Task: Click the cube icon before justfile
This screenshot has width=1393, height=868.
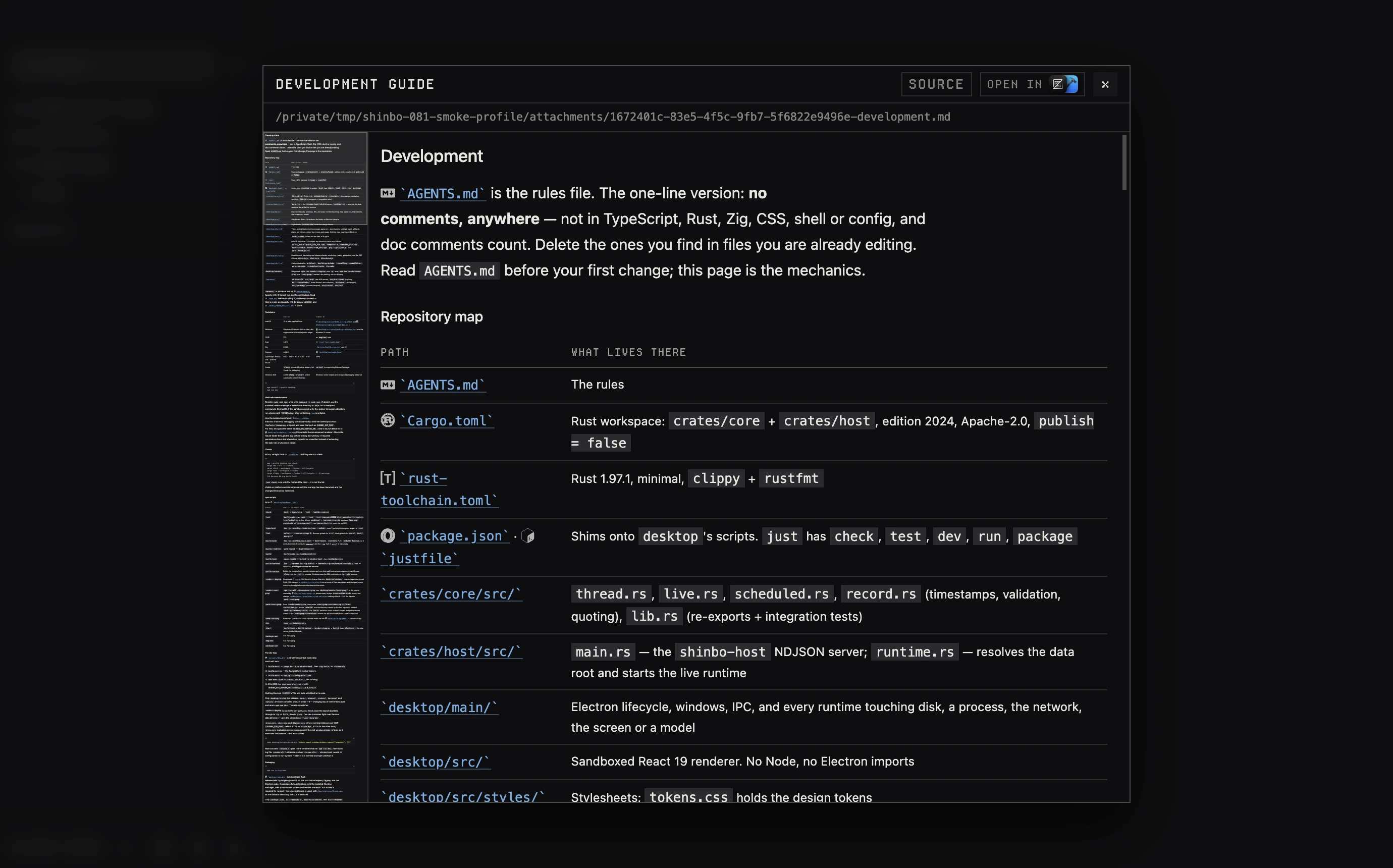Action: pos(527,536)
